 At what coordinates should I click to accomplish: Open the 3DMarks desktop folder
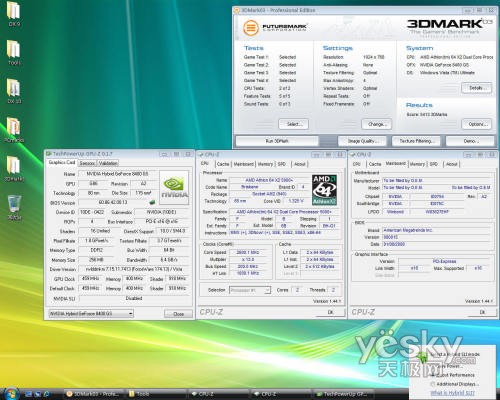click(14, 168)
